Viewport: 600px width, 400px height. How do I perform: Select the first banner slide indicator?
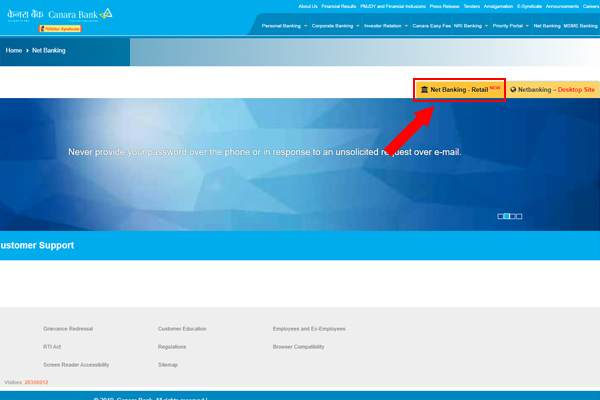click(500, 216)
